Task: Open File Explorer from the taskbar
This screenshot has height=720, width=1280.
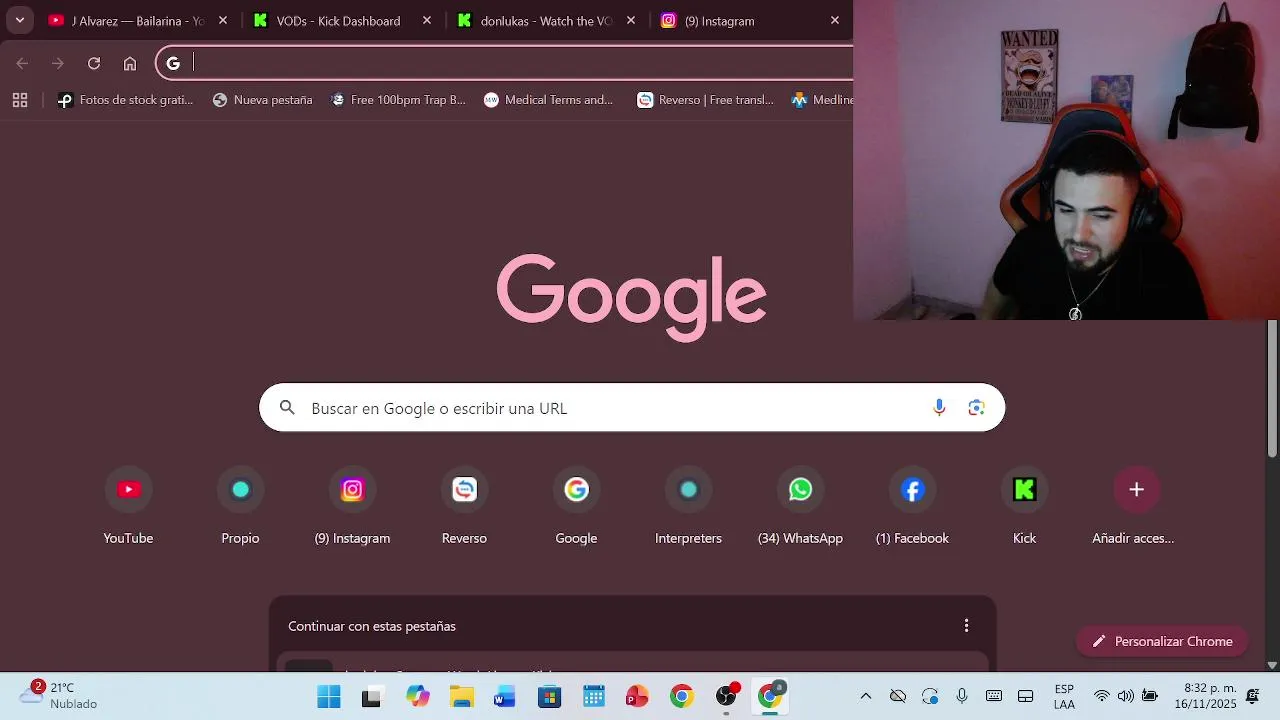Action: (460, 696)
